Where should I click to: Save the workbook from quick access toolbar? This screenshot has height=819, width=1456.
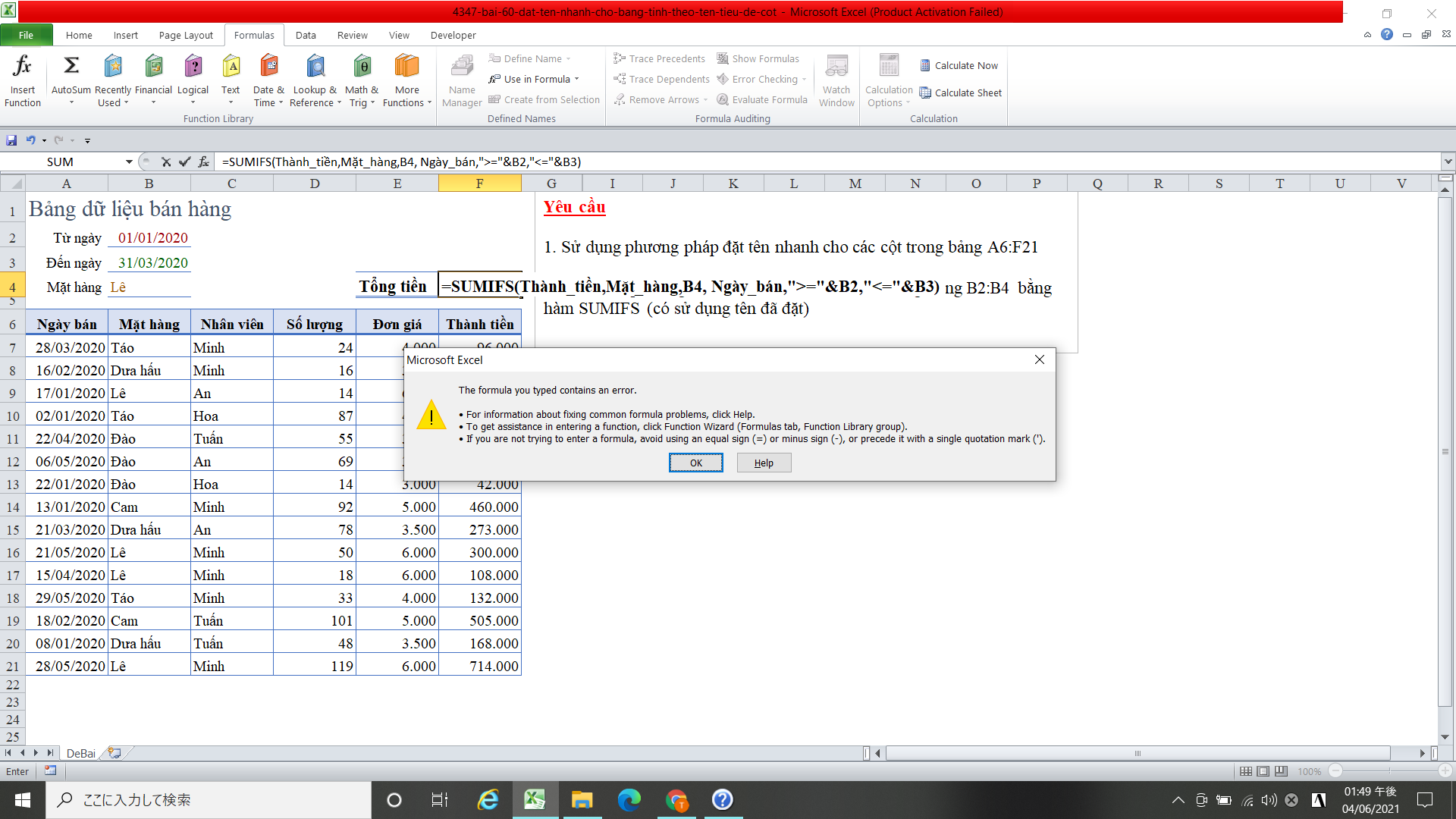tap(11, 140)
